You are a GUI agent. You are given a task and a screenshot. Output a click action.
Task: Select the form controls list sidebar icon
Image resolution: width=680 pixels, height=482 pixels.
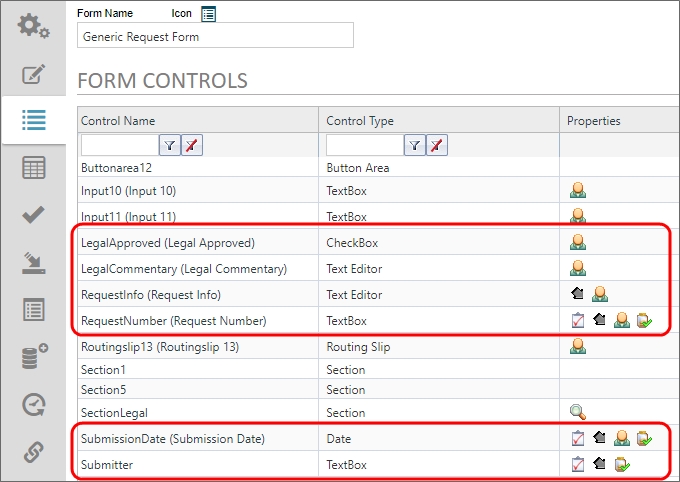(33, 120)
